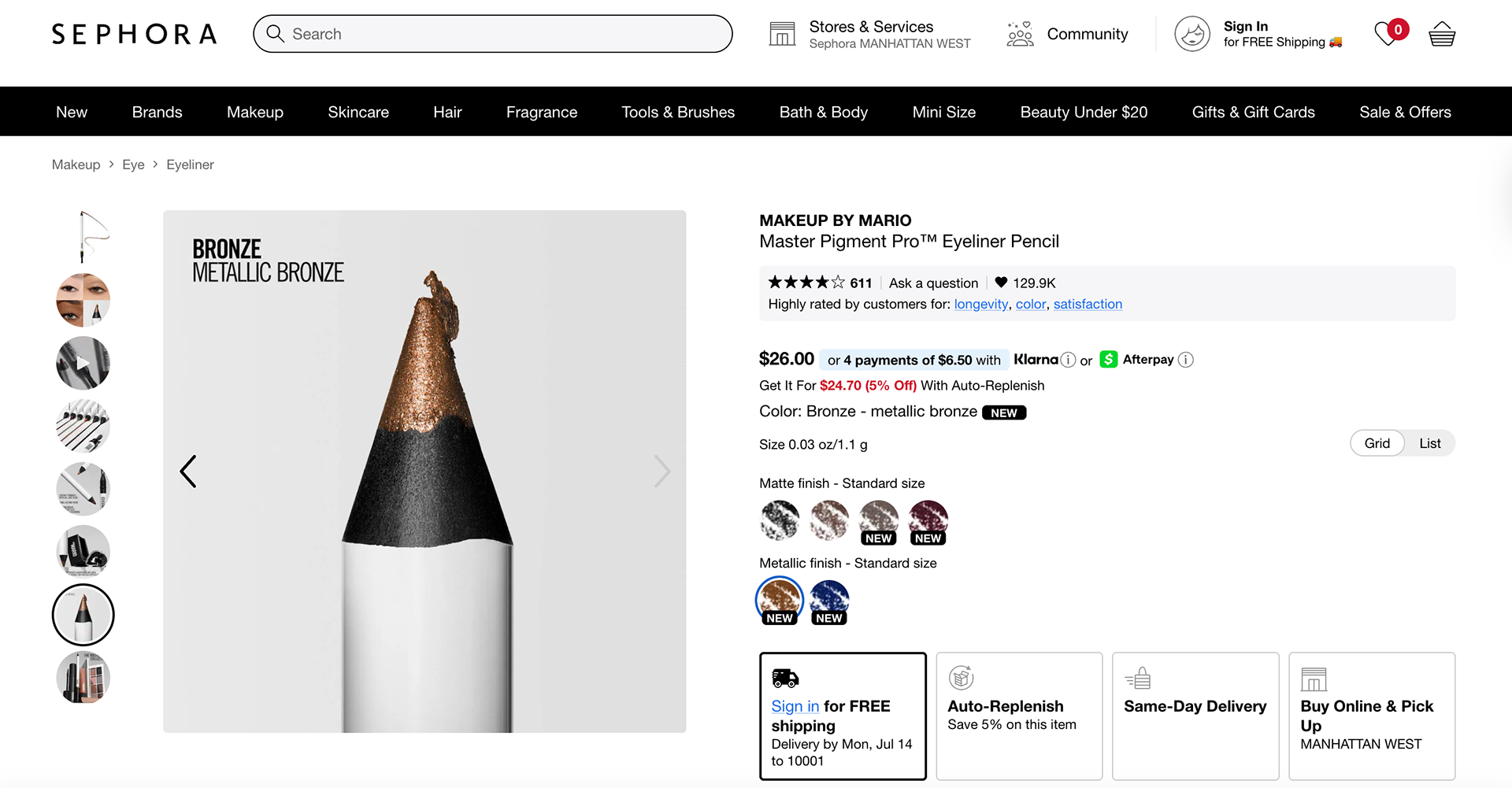
Task: Click the Klarna info icon
Action: [1068, 360]
